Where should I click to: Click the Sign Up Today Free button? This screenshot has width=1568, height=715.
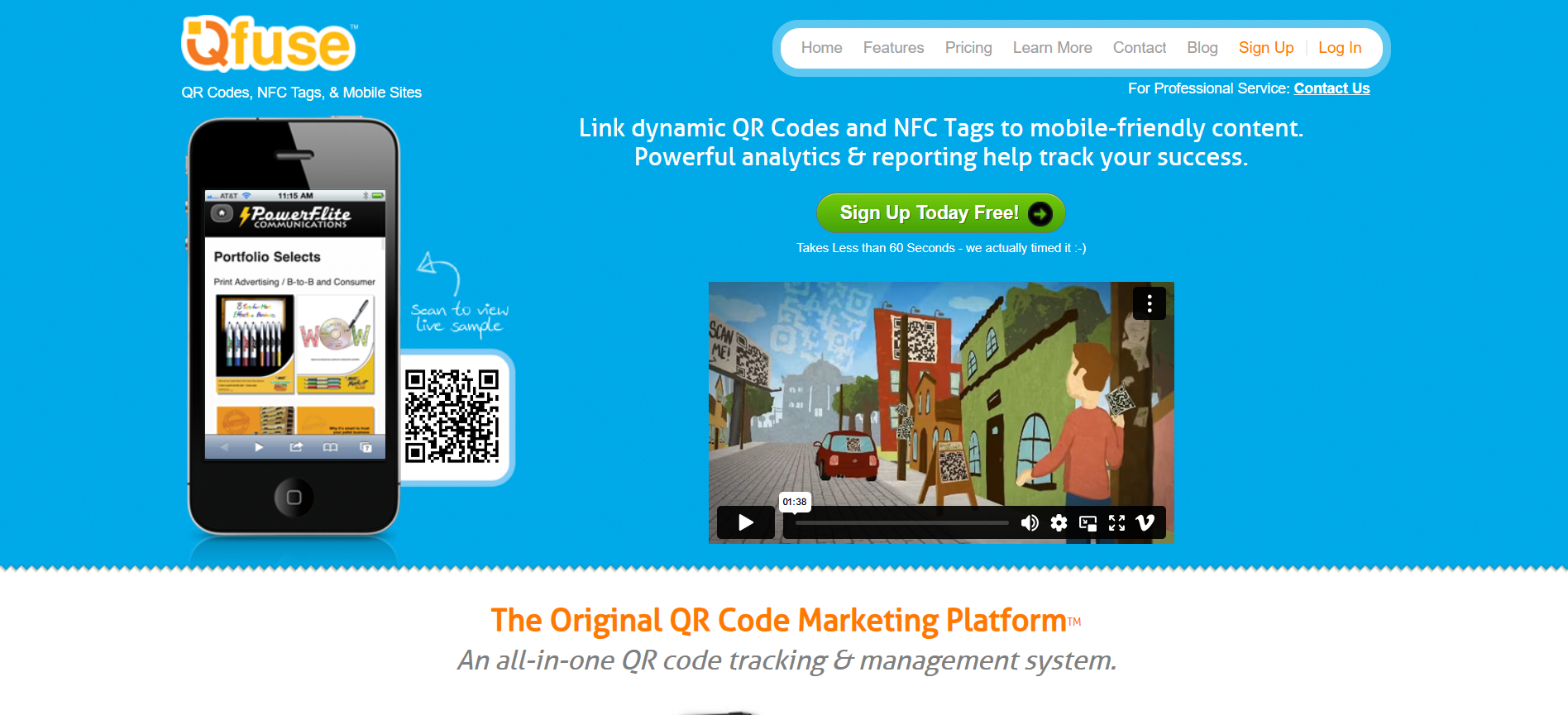click(941, 213)
